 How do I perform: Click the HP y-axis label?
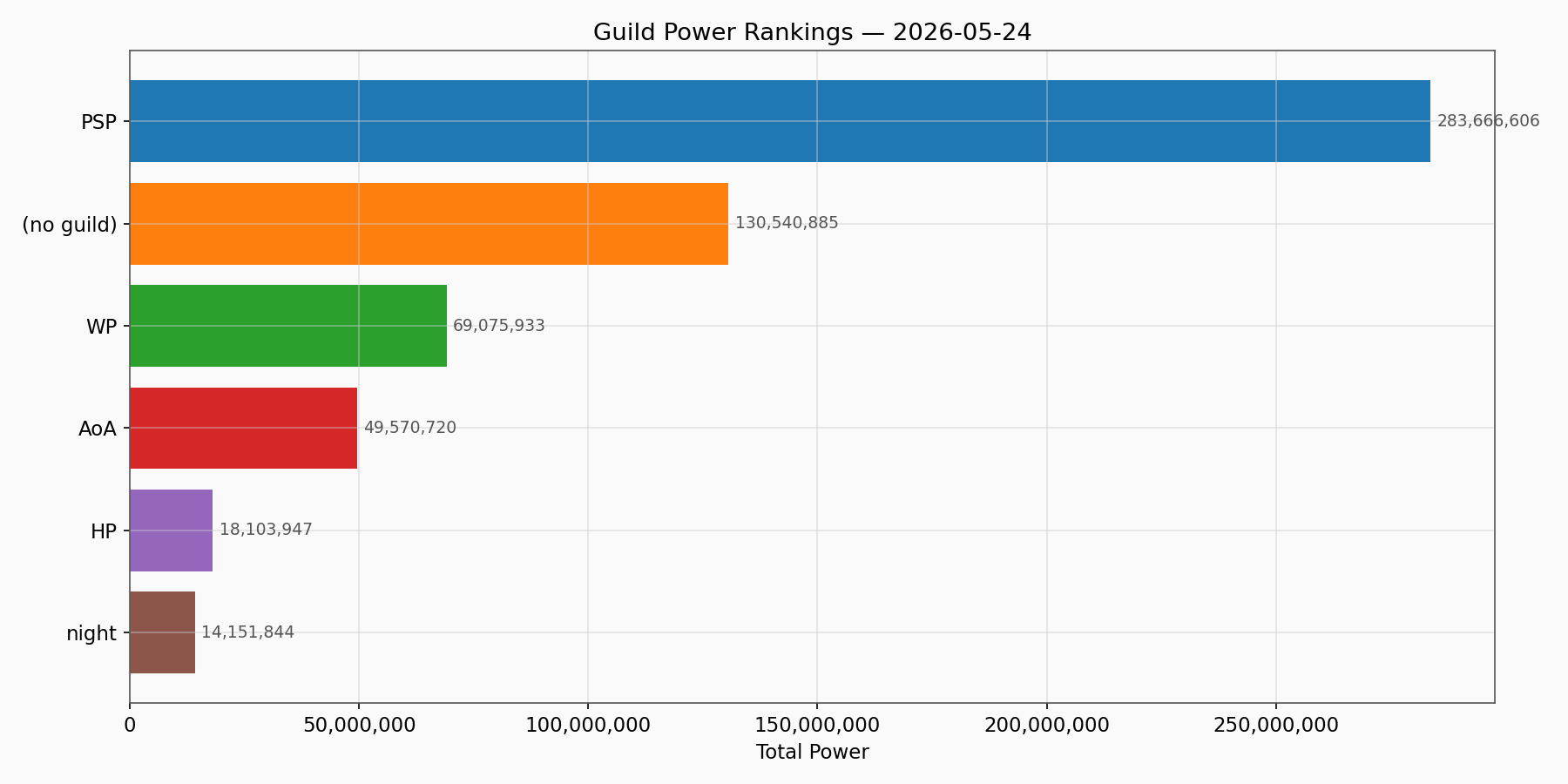coord(104,531)
